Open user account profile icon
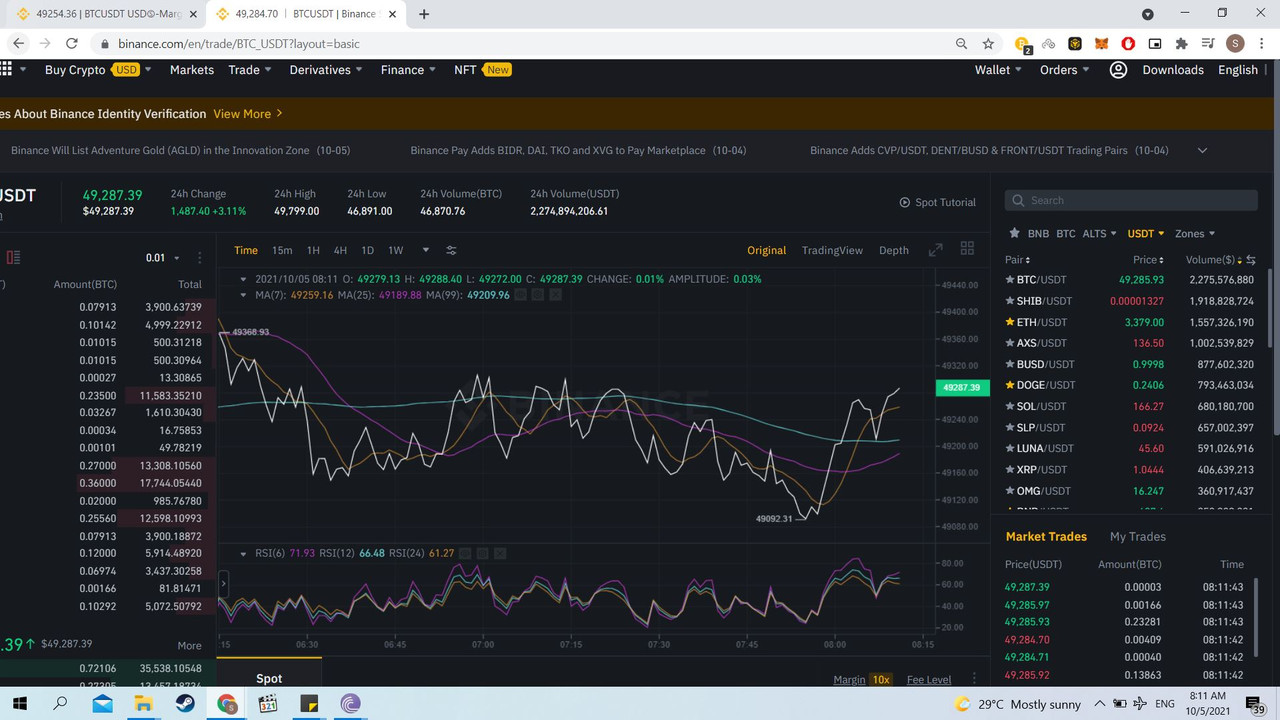1280x720 pixels. pyautogui.click(x=1119, y=70)
